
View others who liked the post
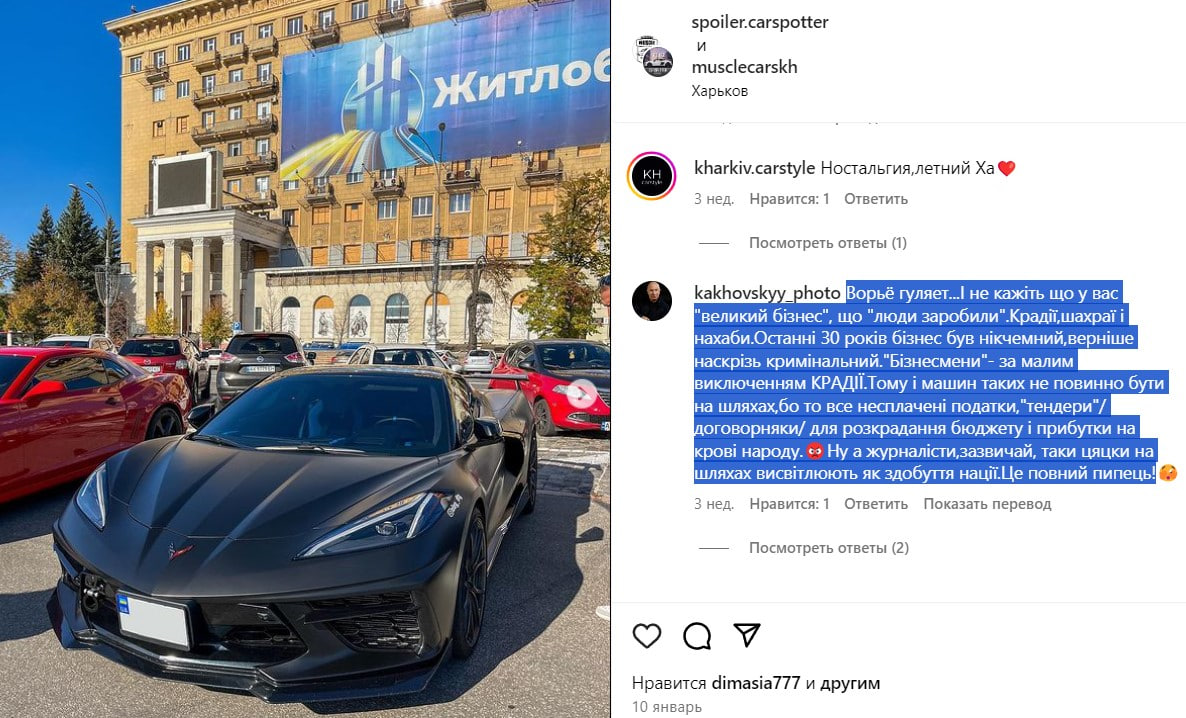tap(850, 683)
